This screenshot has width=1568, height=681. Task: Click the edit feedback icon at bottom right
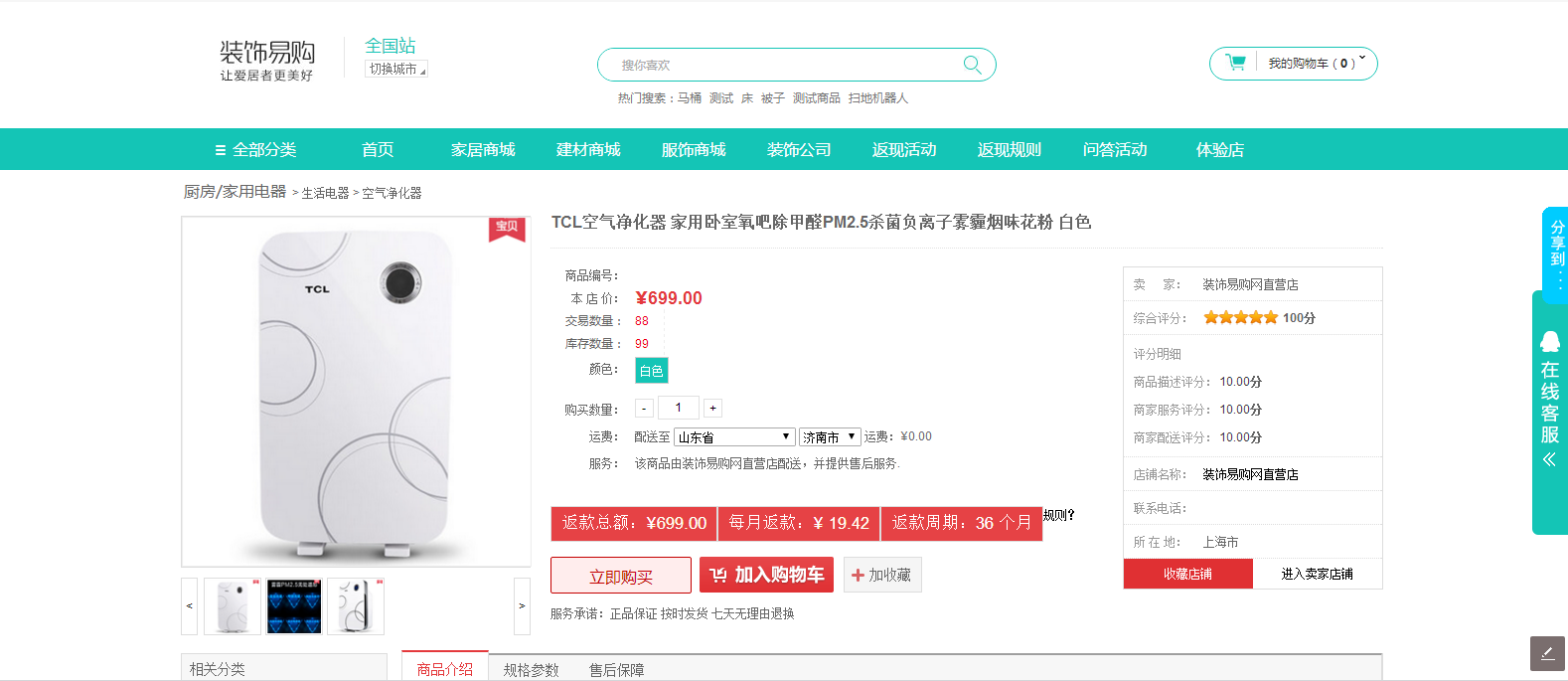click(x=1547, y=653)
